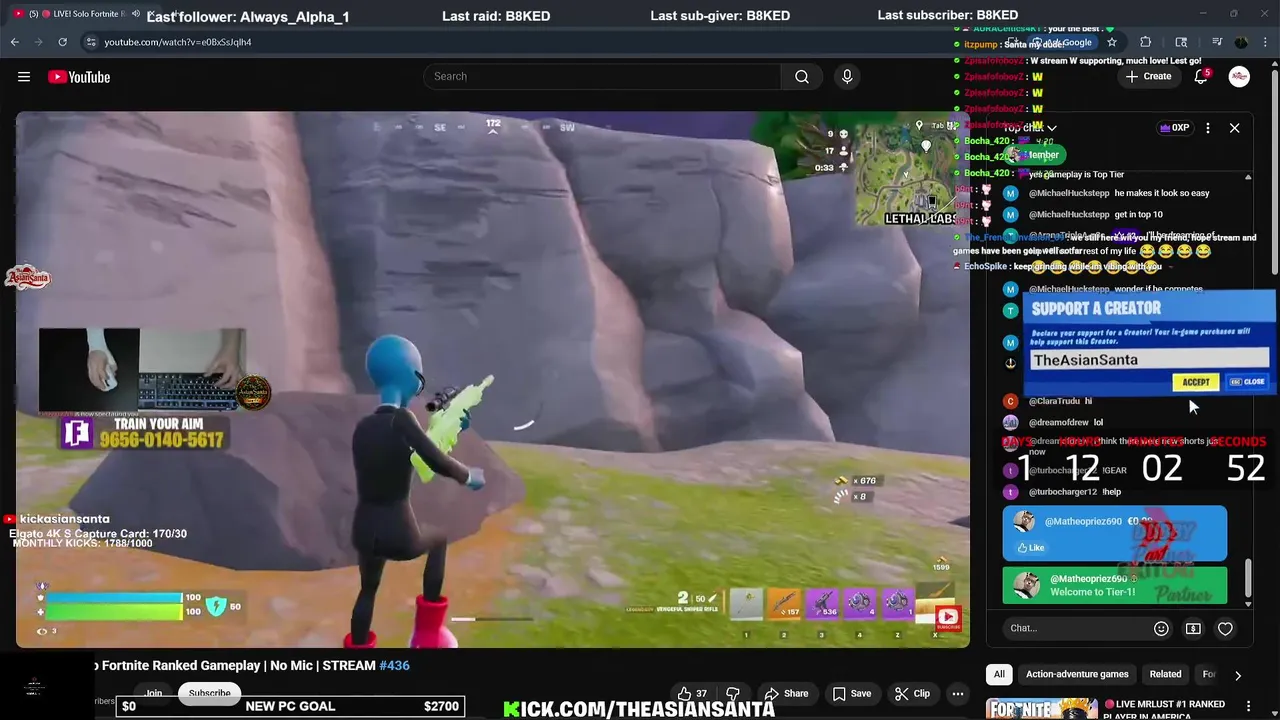Close the live chat panel

click(1234, 128)
